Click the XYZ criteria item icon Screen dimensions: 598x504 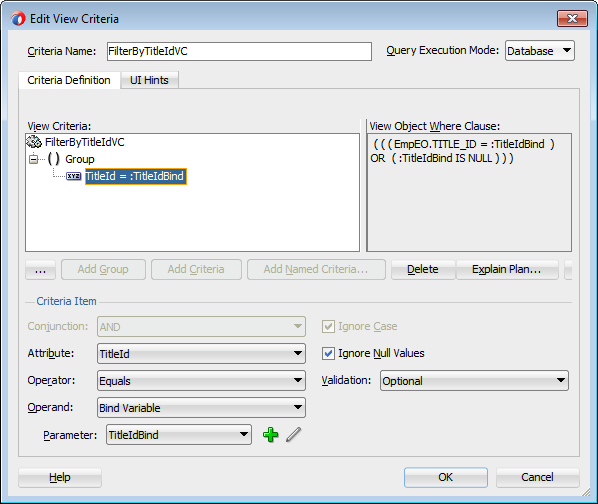click(x=74, y=176)
